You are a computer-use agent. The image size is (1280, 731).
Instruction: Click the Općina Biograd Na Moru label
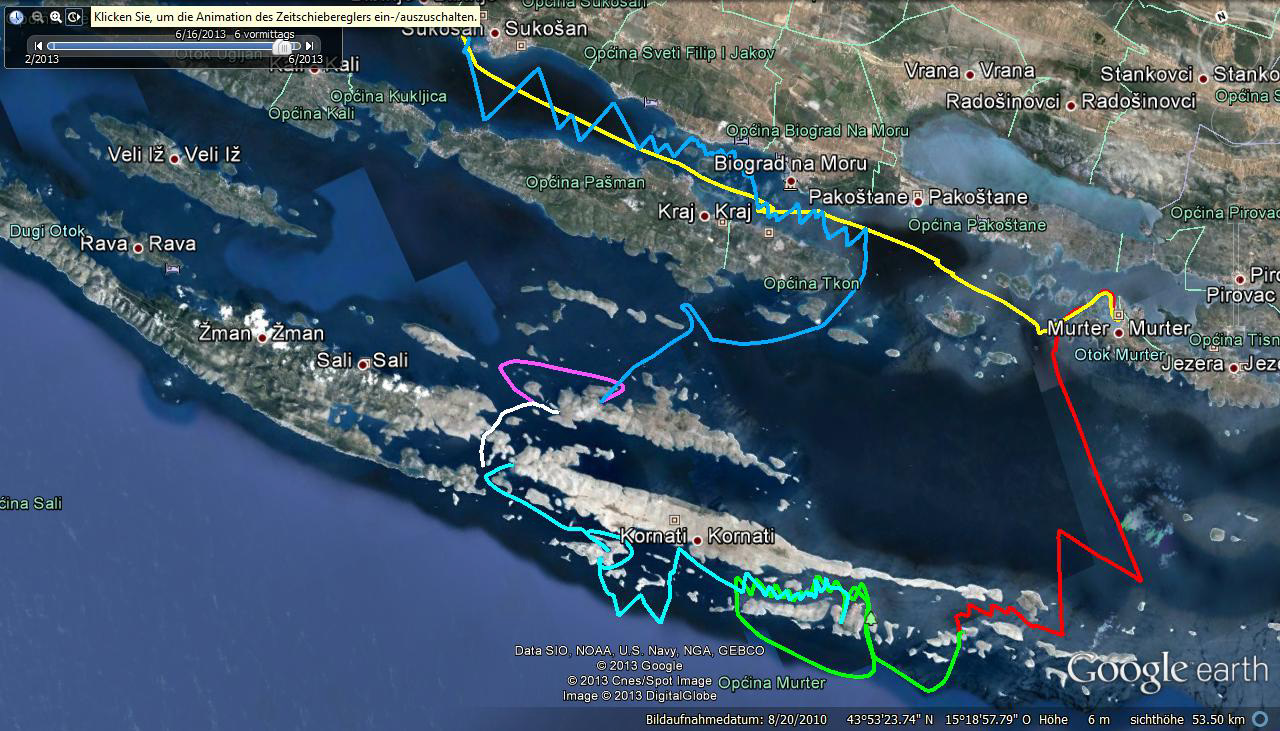click(817, 131)
